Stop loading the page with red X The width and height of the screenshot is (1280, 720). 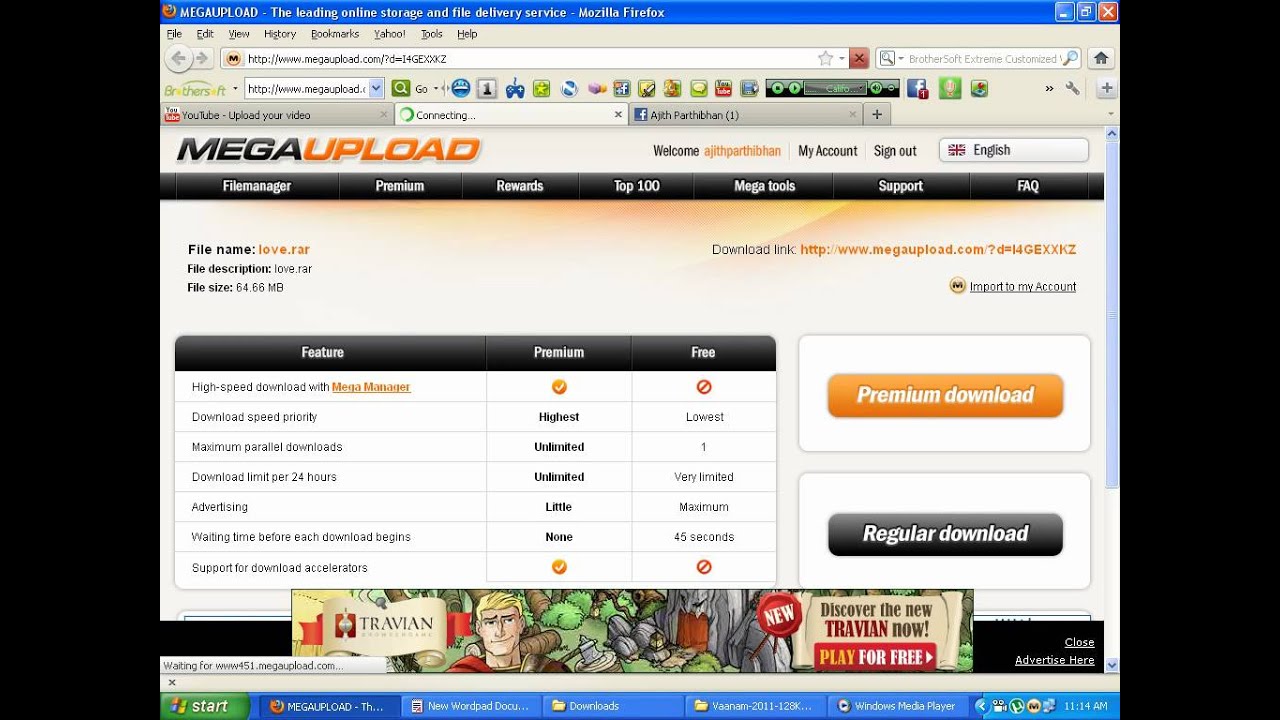pos(859,58)
